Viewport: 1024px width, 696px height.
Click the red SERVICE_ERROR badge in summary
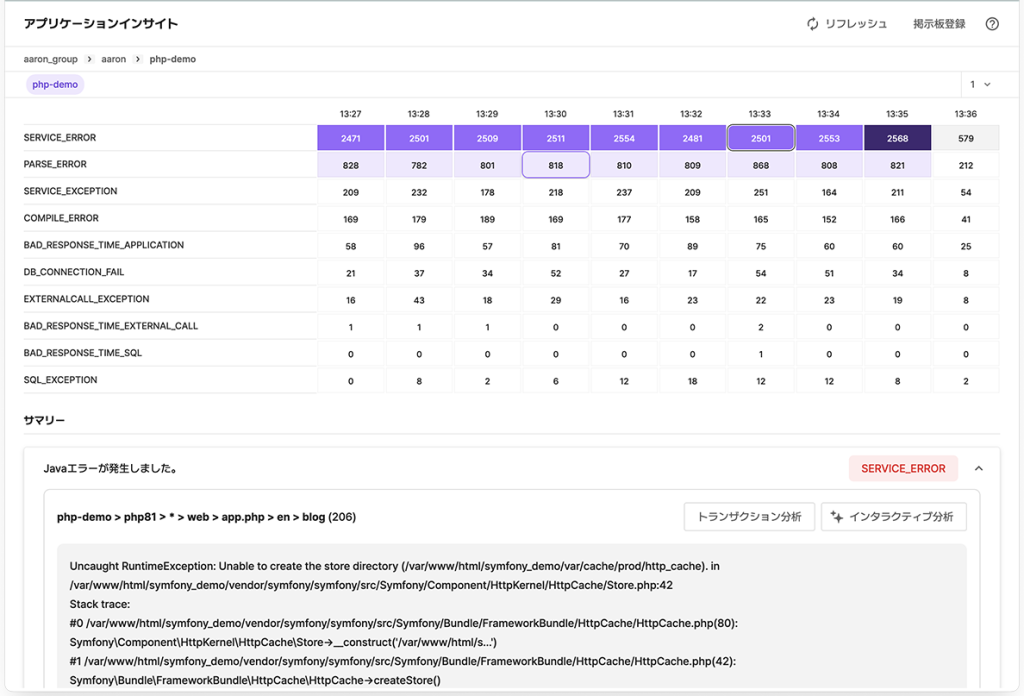click(903, 468)
